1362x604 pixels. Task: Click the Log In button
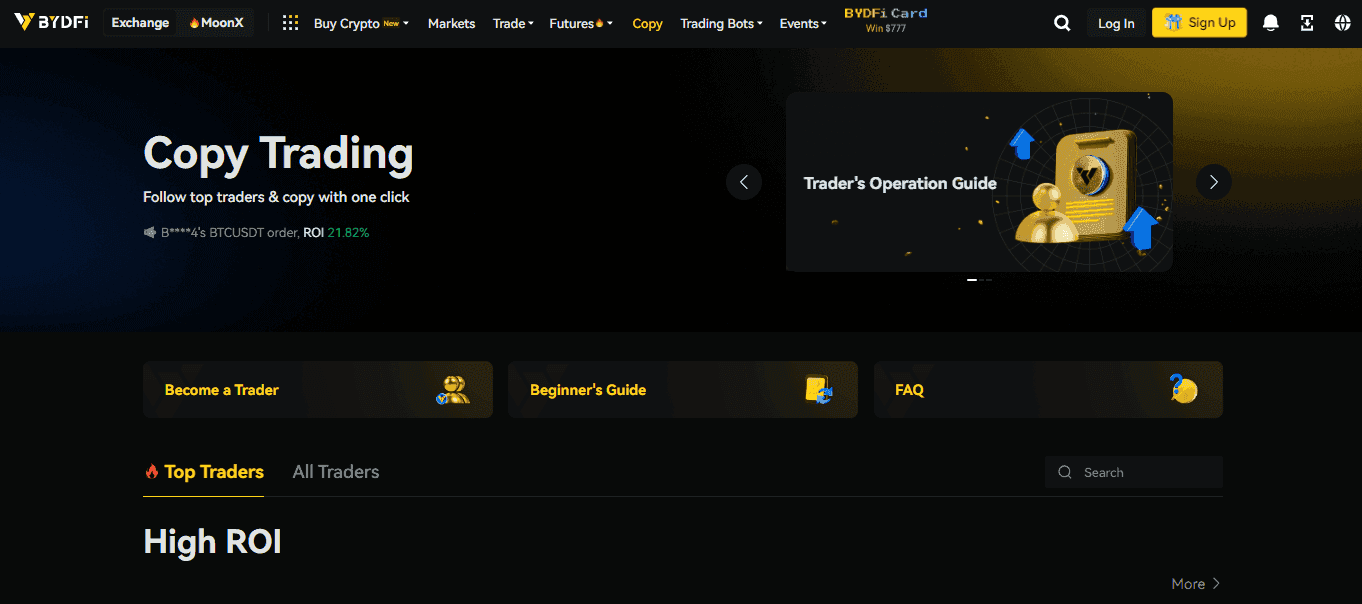(1116, 23)
